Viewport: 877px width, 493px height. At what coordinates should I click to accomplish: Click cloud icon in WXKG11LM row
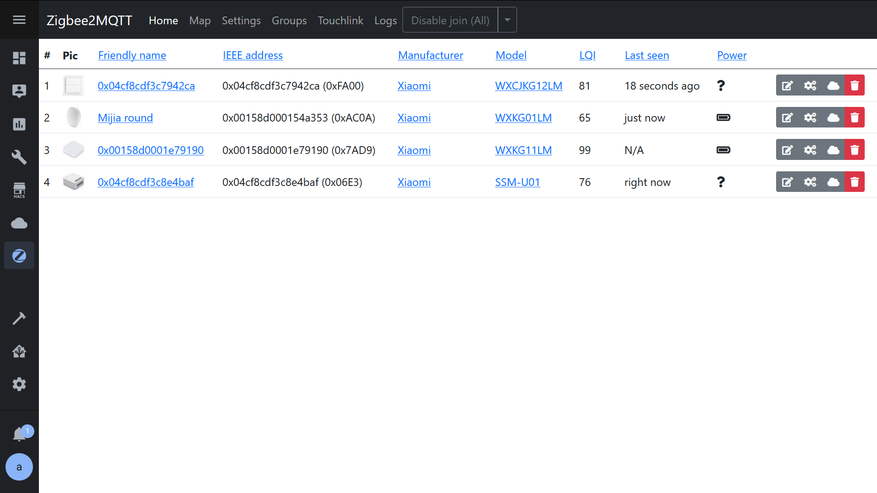[x=833, y=150]
